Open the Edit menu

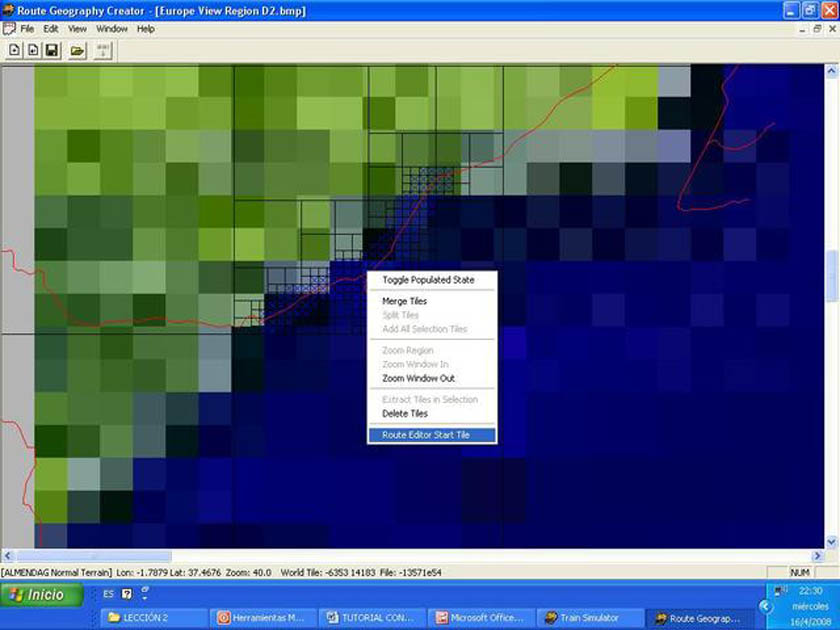pos(51,29)
